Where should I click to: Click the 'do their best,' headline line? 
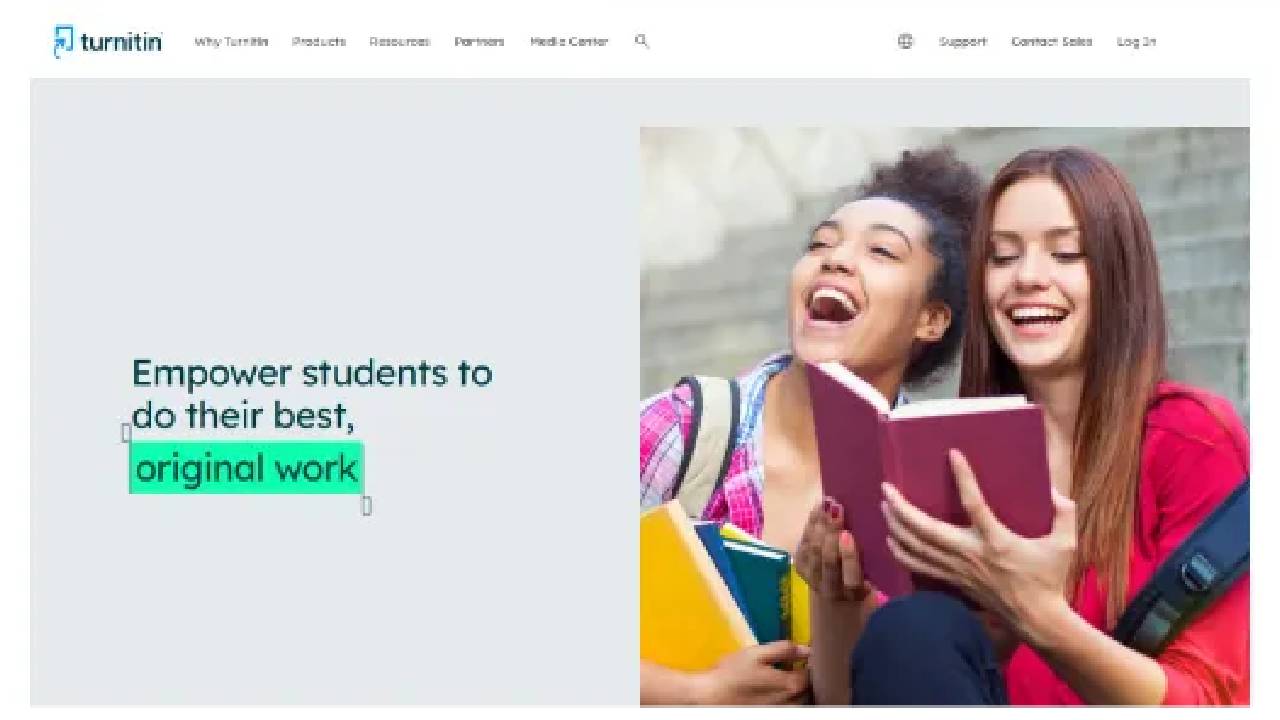[x=244, y=415]
